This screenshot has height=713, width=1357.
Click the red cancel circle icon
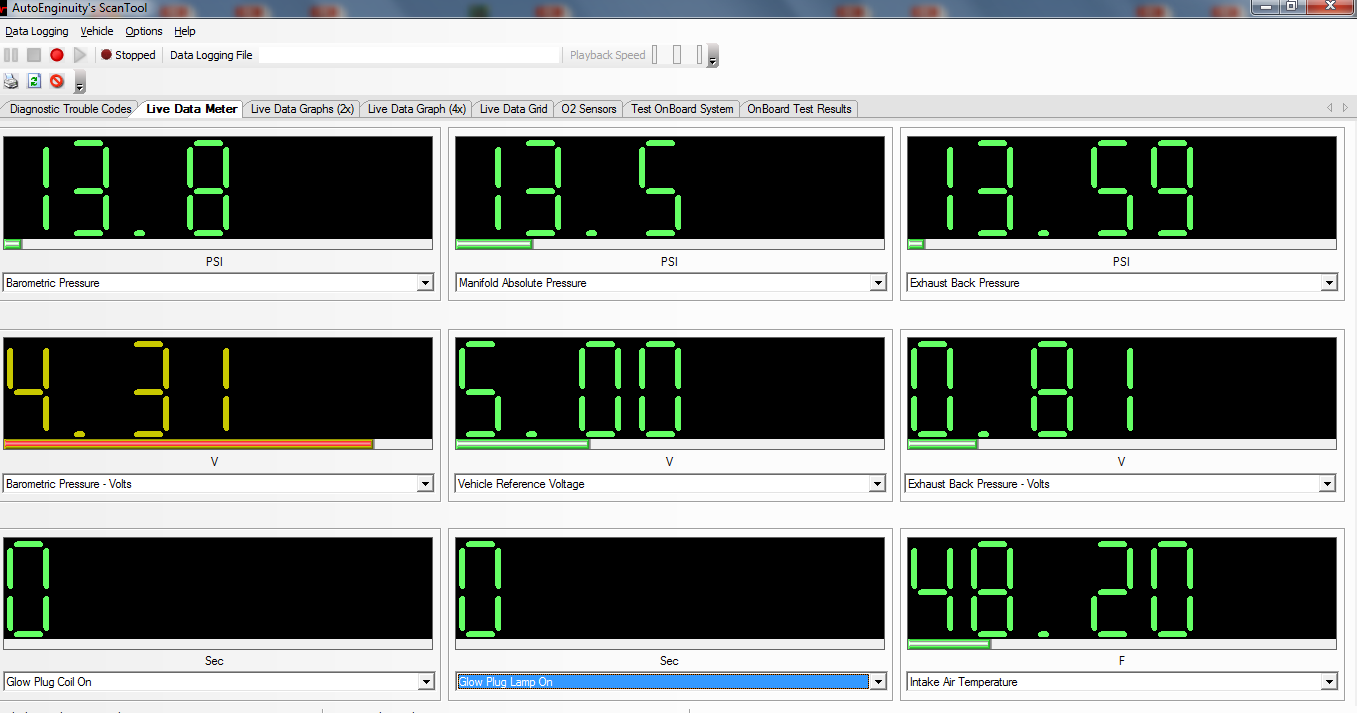(x=57, y=81)
